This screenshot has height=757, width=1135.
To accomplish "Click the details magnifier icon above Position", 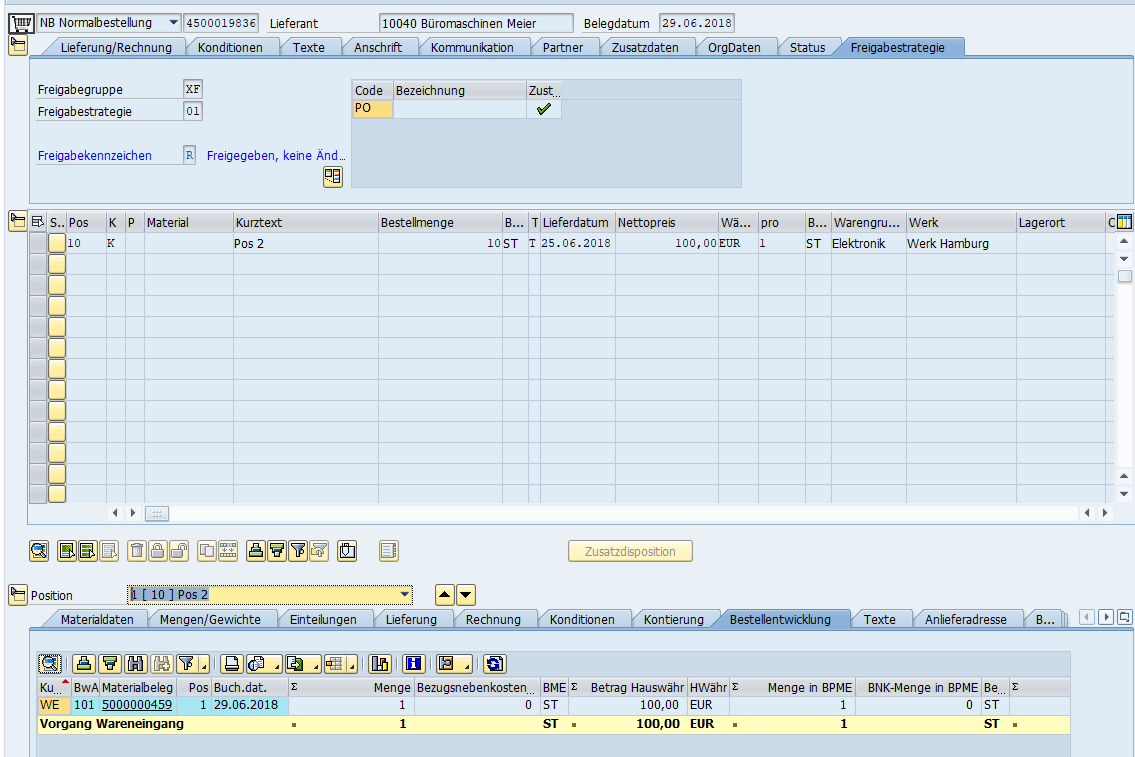I will pos(39,550).
